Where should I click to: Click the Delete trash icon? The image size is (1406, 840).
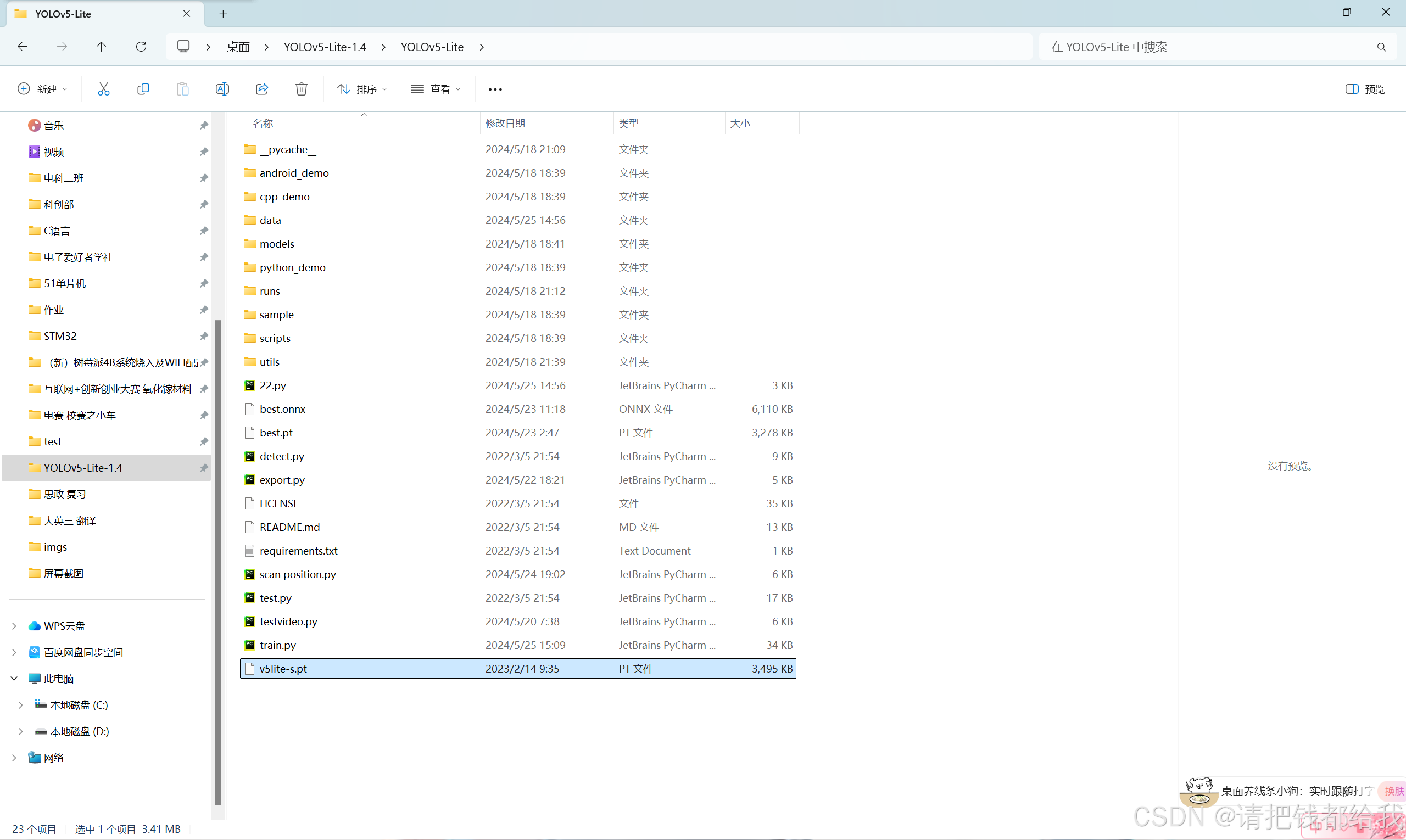(x=302, y=89)
